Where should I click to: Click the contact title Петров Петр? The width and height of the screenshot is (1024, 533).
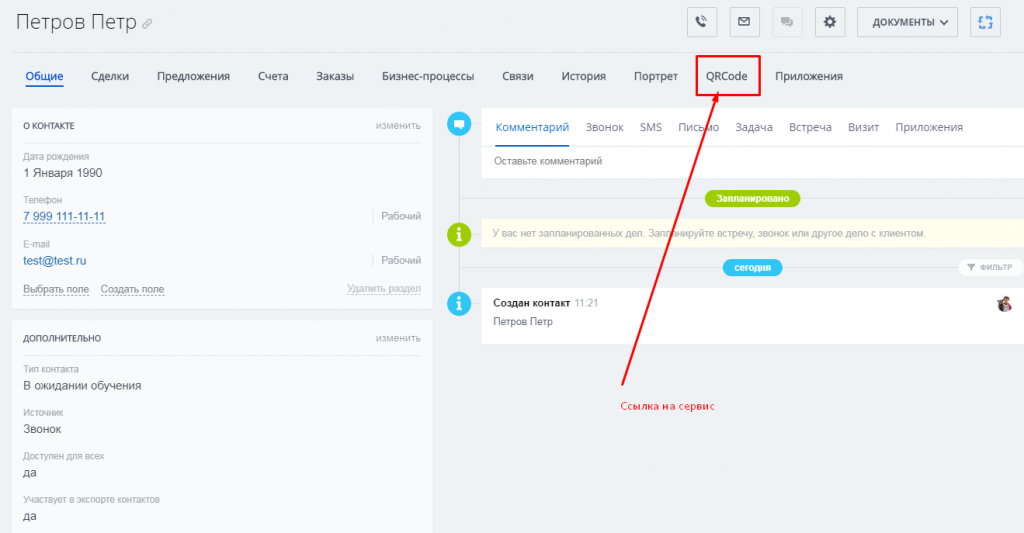point(76,22)
